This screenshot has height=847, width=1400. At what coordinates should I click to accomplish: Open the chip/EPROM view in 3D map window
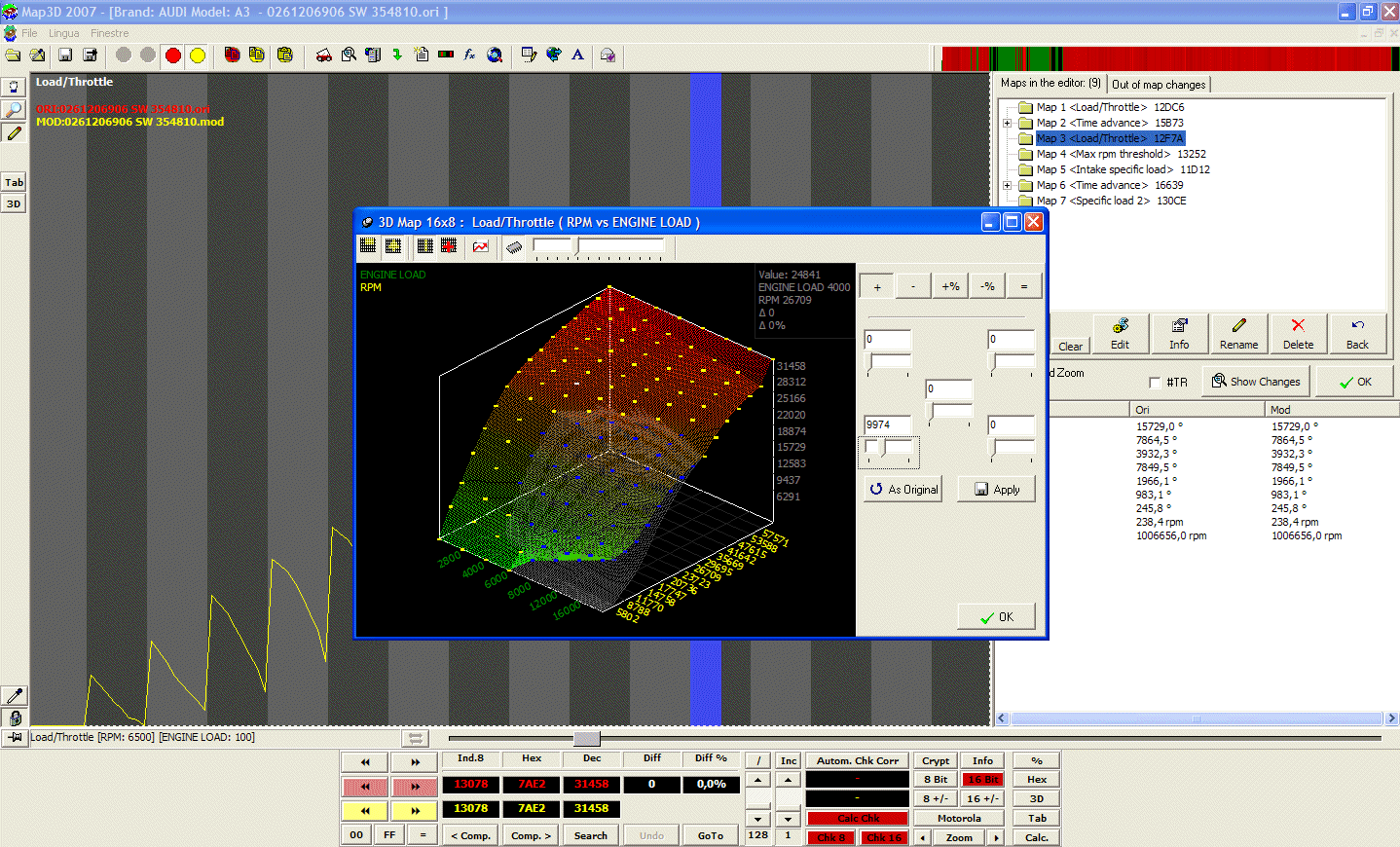point(514,248)
